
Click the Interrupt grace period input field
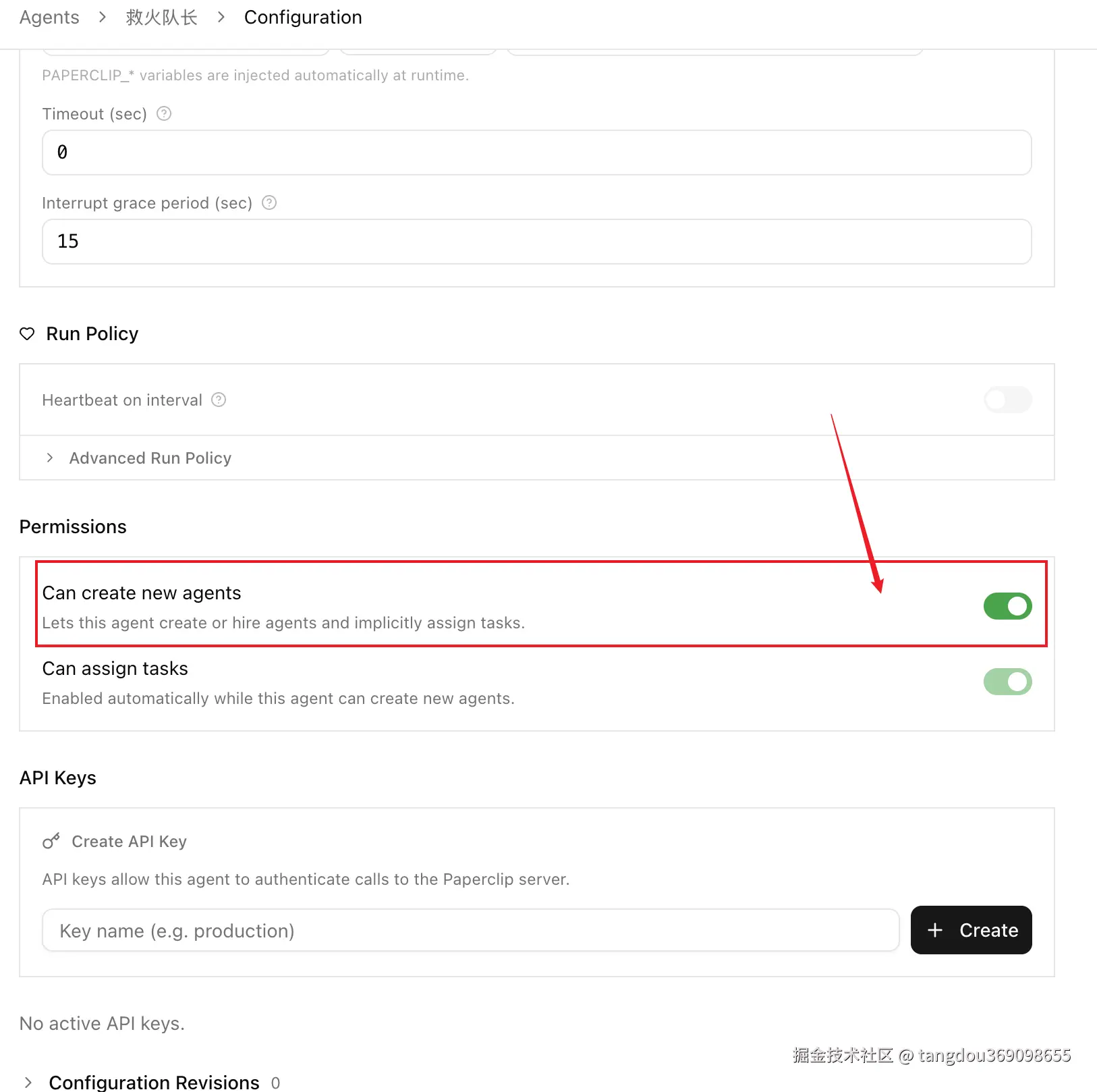(x=536, y=242)
